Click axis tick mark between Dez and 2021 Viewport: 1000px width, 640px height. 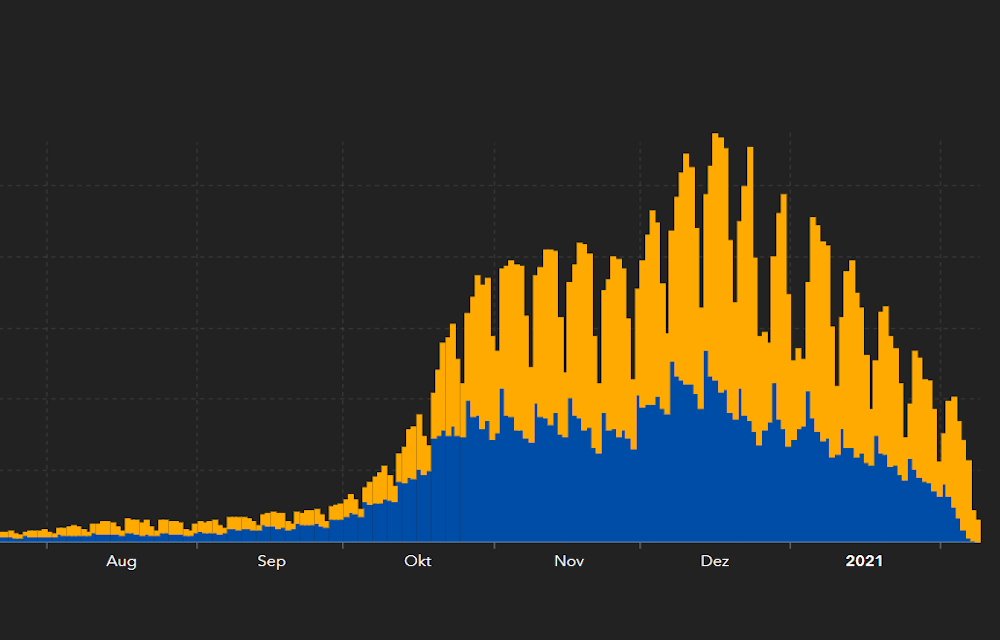[790, 545]
